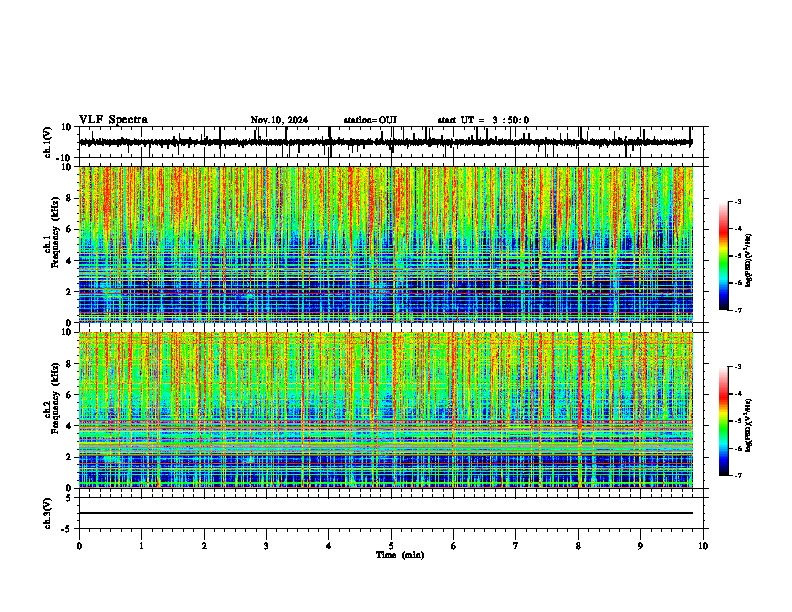792x612 pixels.
Task: Click the "7" tick on the time axis
Action: 516,546
